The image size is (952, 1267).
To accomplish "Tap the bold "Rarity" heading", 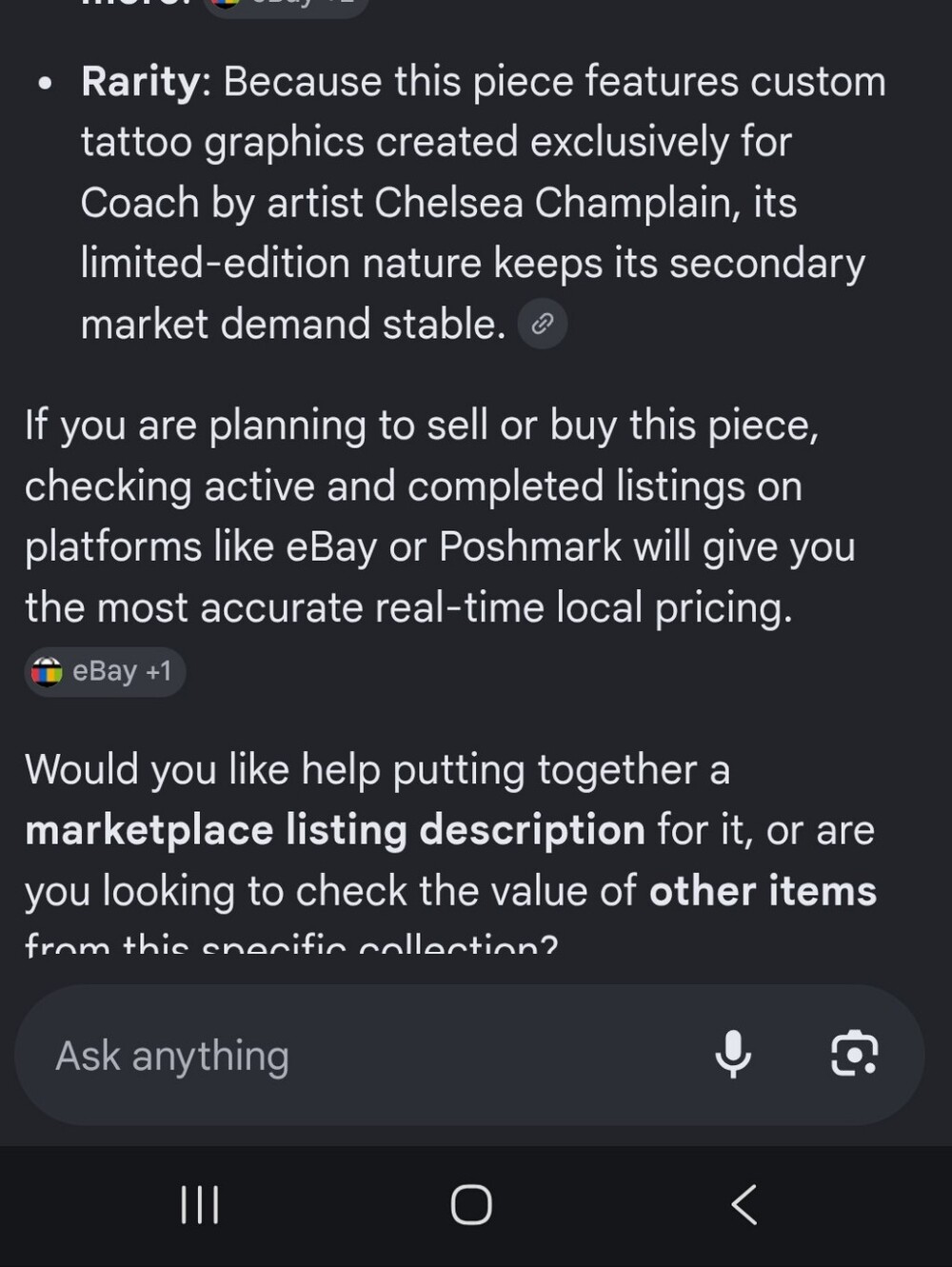I will click(x=141, y=82).
